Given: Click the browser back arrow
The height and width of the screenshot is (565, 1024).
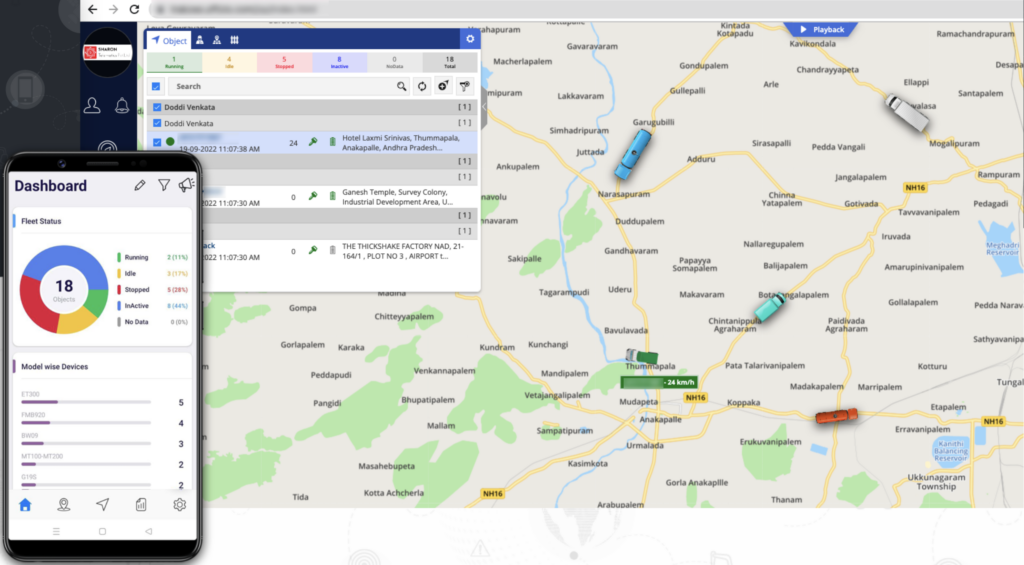Looking at the screenshot, I should tap(92, 9).
